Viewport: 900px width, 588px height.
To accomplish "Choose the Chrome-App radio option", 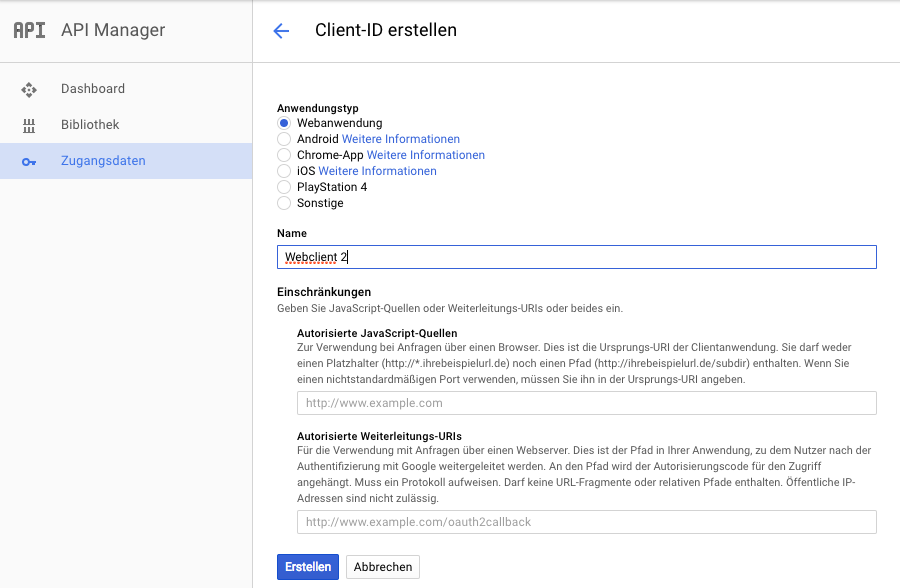I will pyautogui.click(x=284, y=155).
